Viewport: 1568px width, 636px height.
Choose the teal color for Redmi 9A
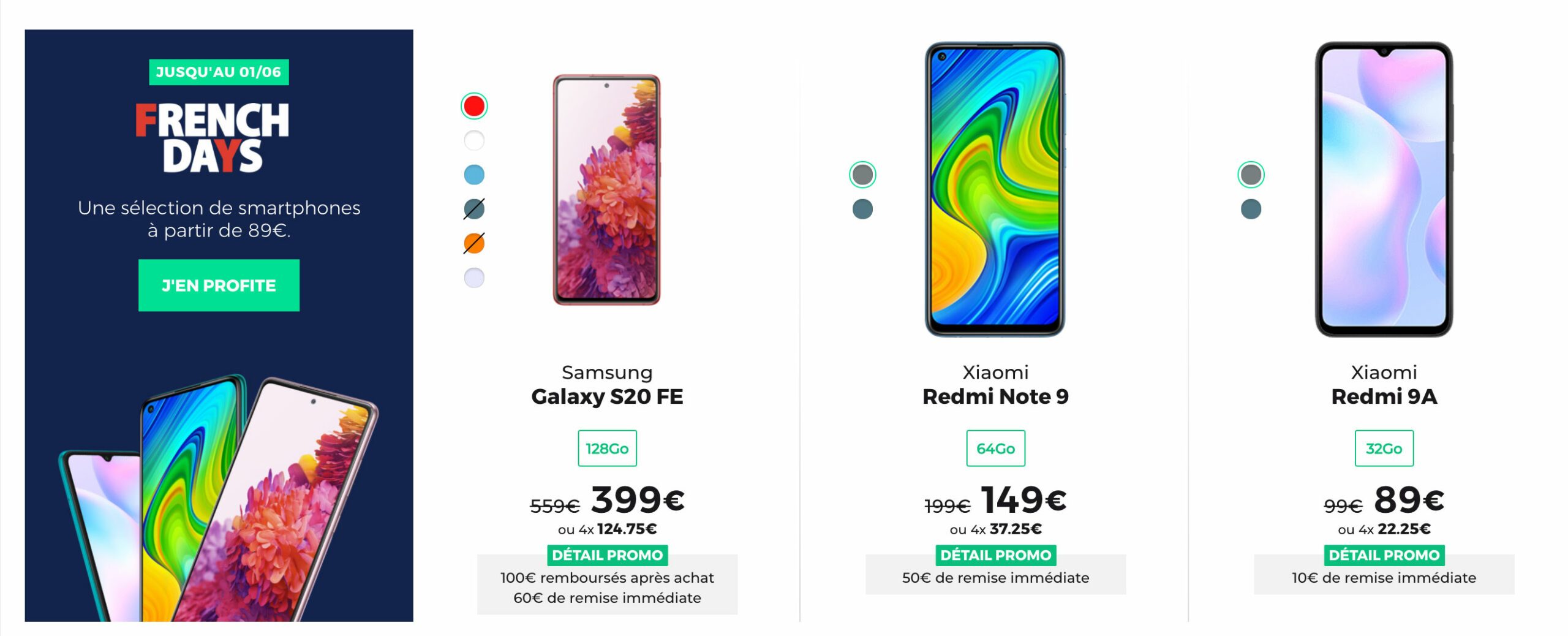(1251, 209)
